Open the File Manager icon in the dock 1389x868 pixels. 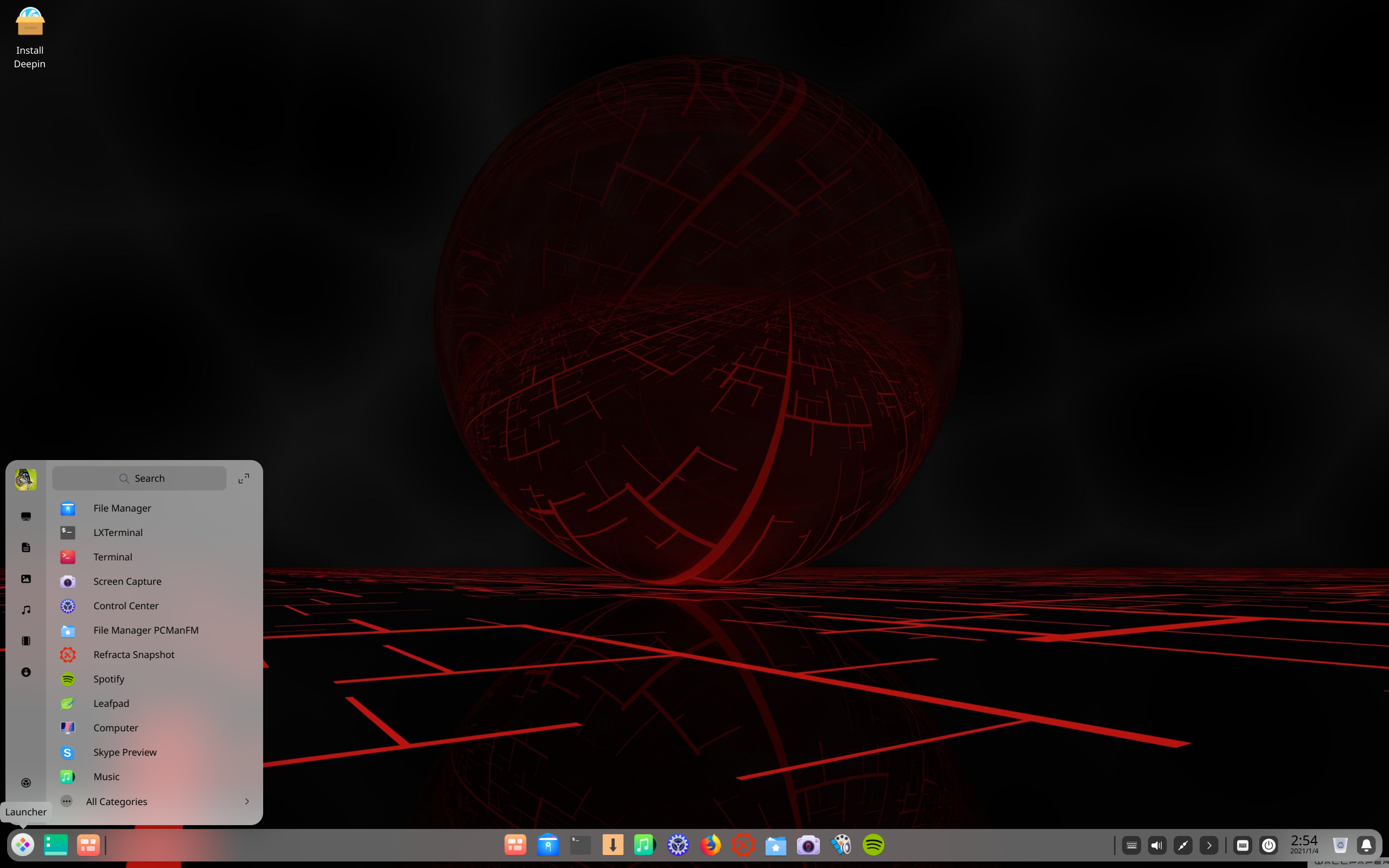pyautogui.click(x=547, y=845)
